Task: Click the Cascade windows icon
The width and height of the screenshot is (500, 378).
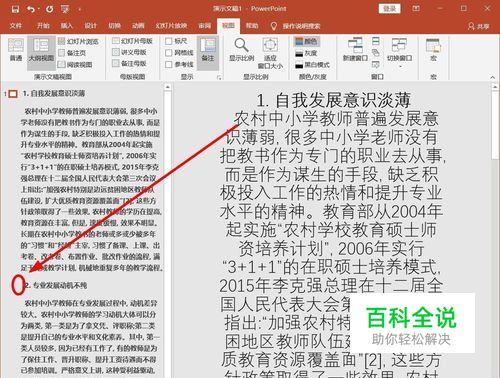Action: pyautogui.click(x=376, y=53)
